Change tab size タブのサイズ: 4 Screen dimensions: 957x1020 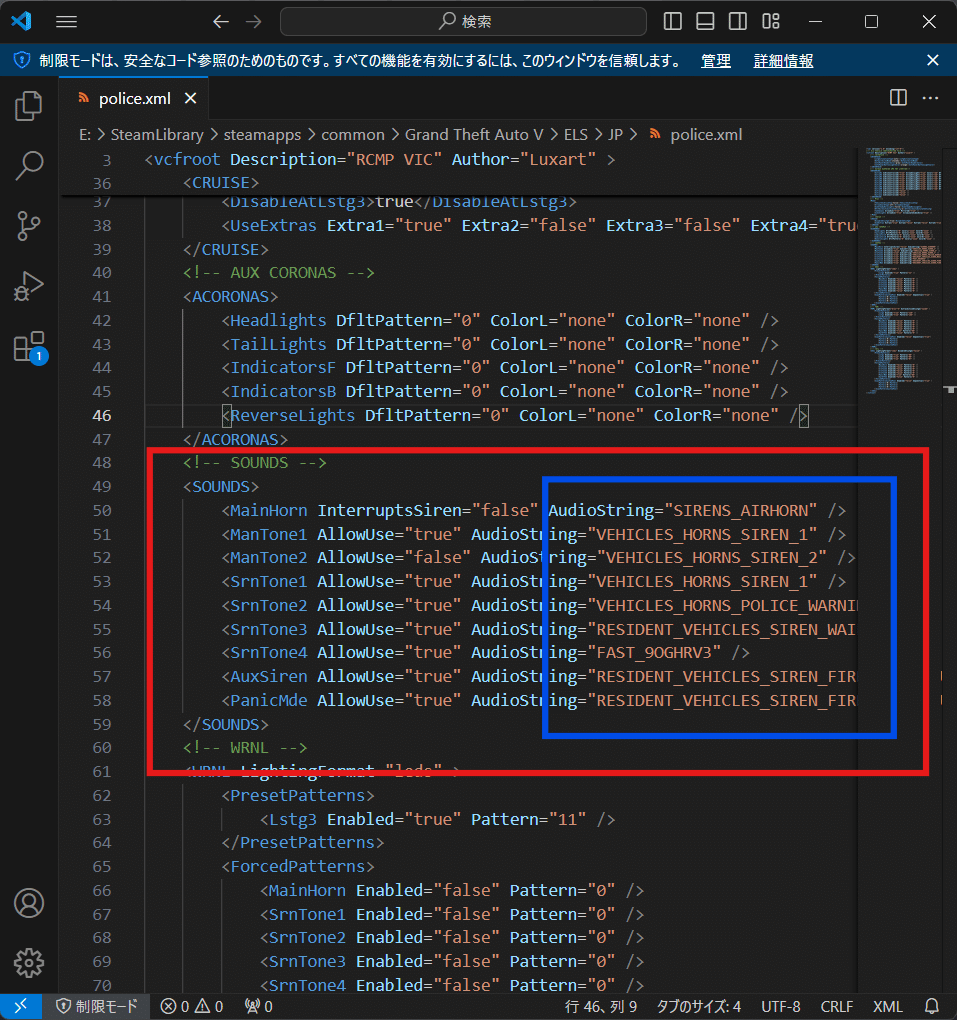point(699,1006)
